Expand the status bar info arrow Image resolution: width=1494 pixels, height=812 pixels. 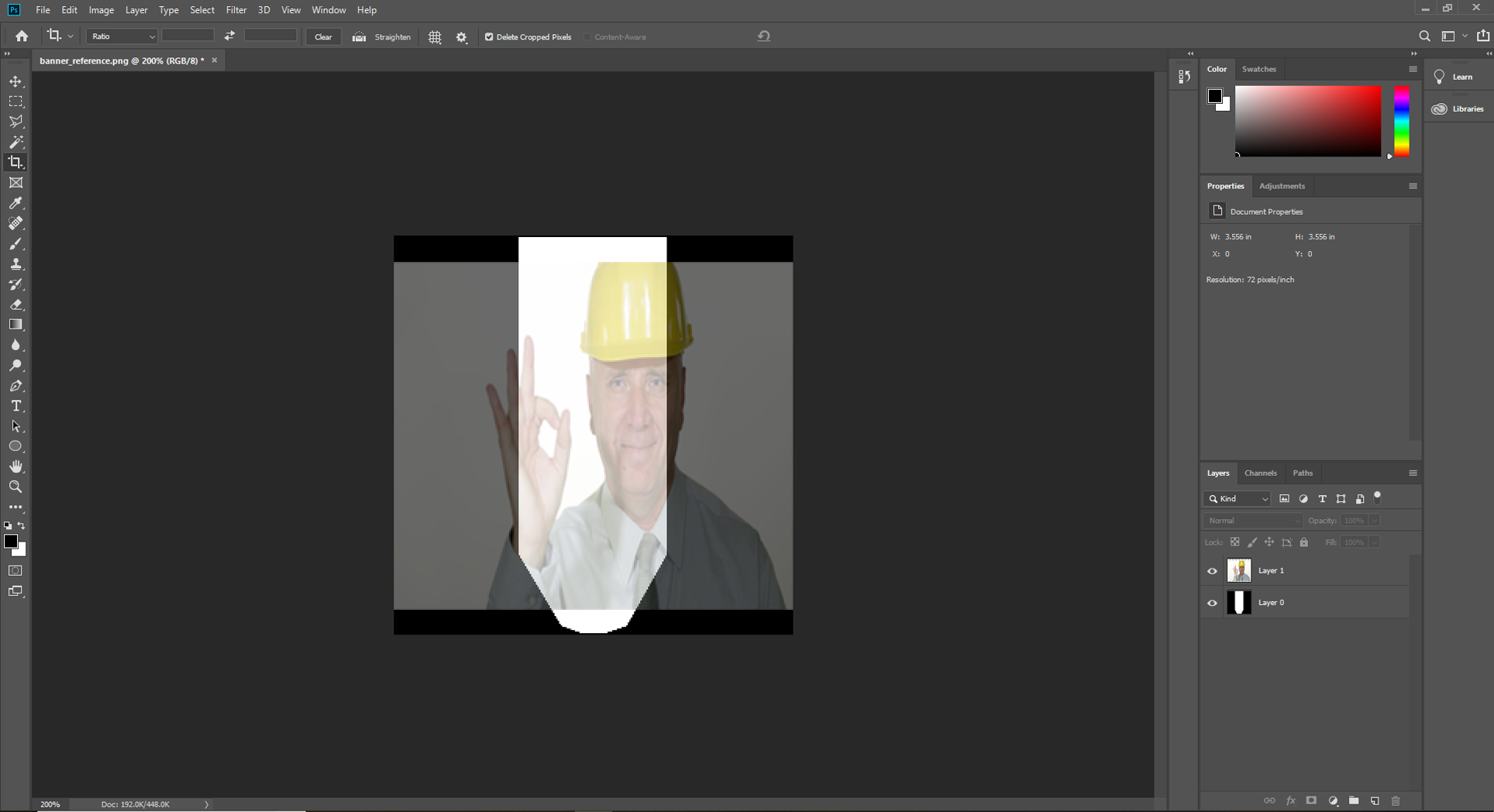click(x=207, y=804)
